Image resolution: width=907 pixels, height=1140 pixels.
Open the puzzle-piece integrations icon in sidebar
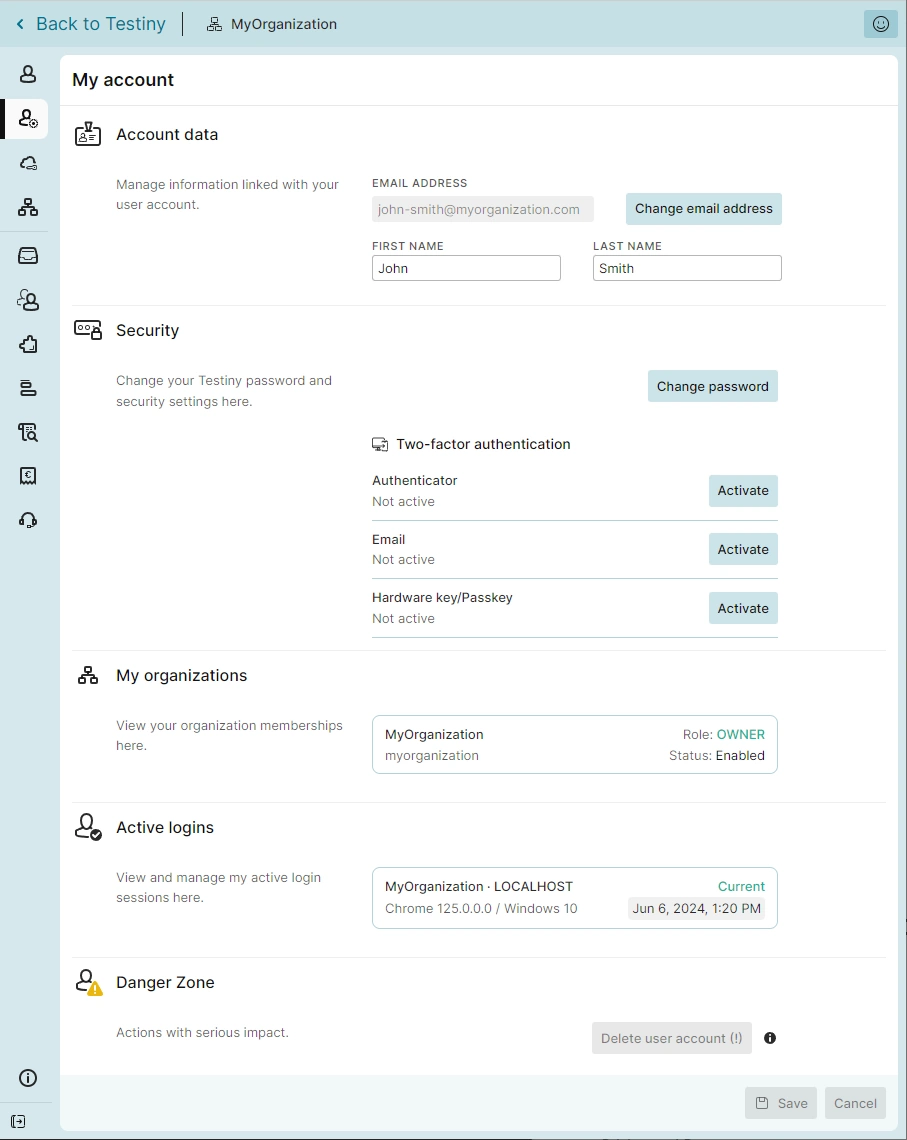(x=28, y=344)
